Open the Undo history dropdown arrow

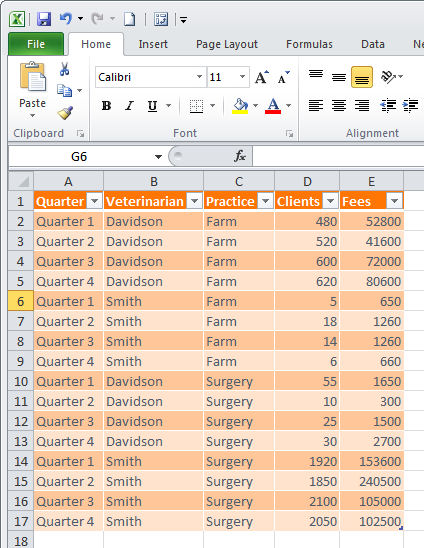coord(80,19)
